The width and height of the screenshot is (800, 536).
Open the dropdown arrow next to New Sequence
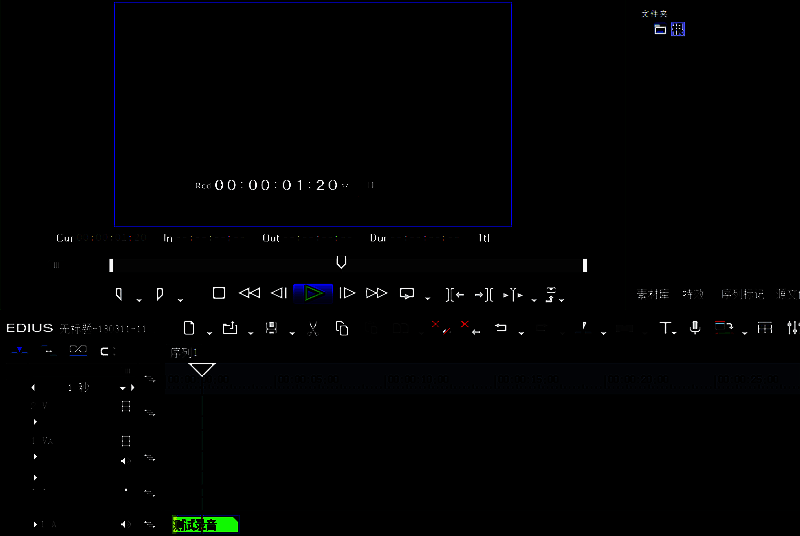[208, 332]
